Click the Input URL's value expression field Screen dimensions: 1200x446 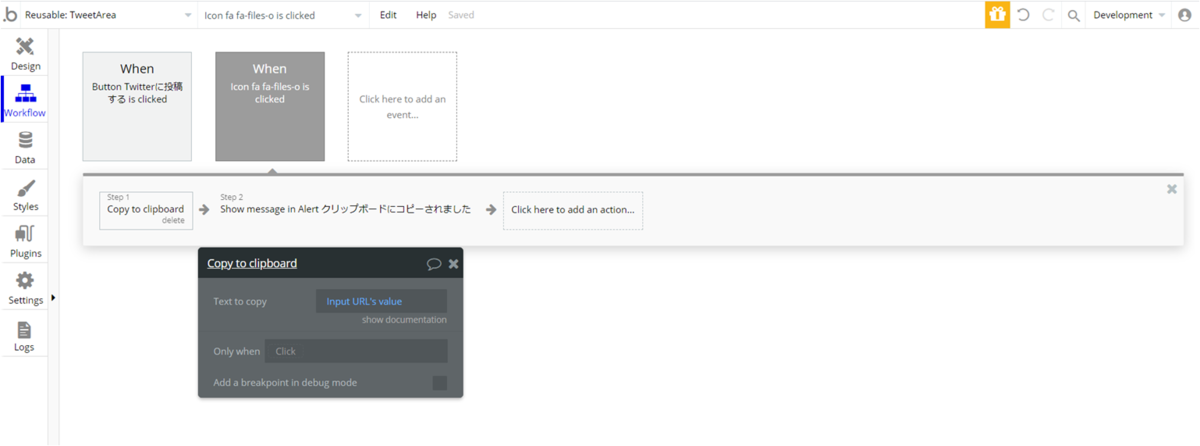381,301
